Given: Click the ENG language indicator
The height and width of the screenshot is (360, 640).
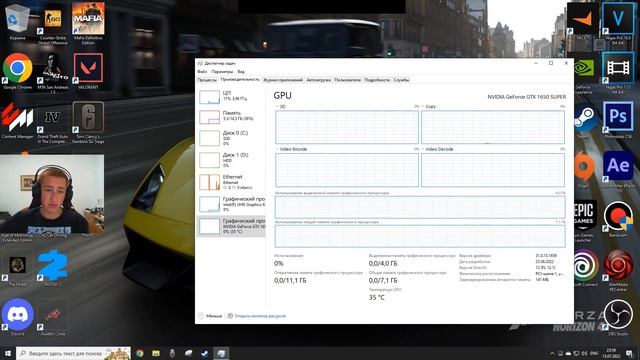Looking at the screenshot, I should coord(594,353).
